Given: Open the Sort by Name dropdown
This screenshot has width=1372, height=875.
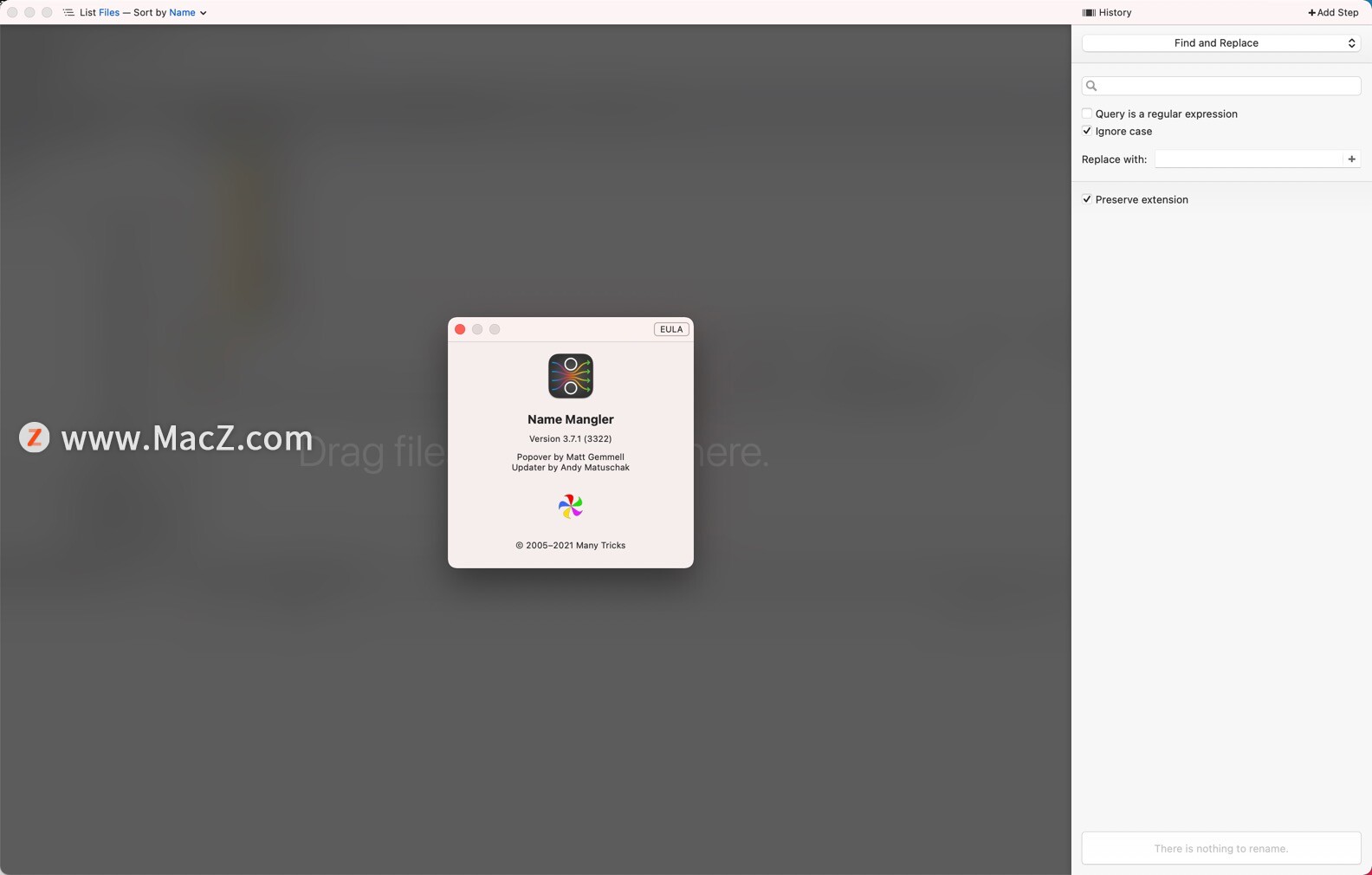Looking at the screenshot, I should [187, 13].
